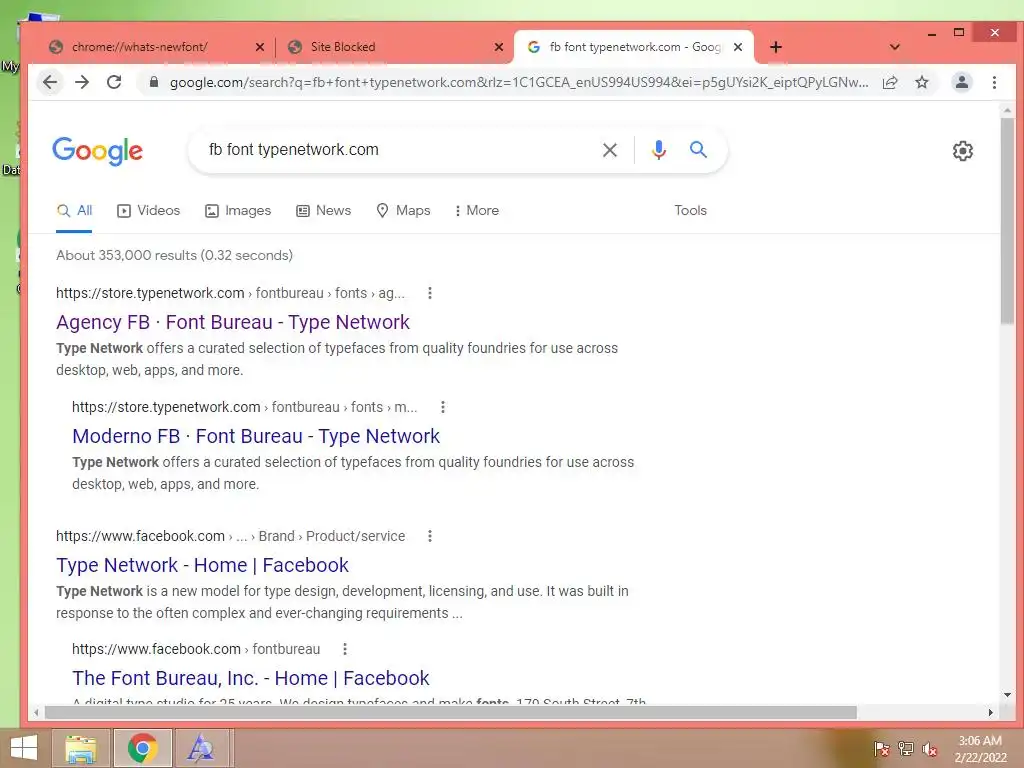Click the Google logo

pyautogui.click(x=97, y=151)
